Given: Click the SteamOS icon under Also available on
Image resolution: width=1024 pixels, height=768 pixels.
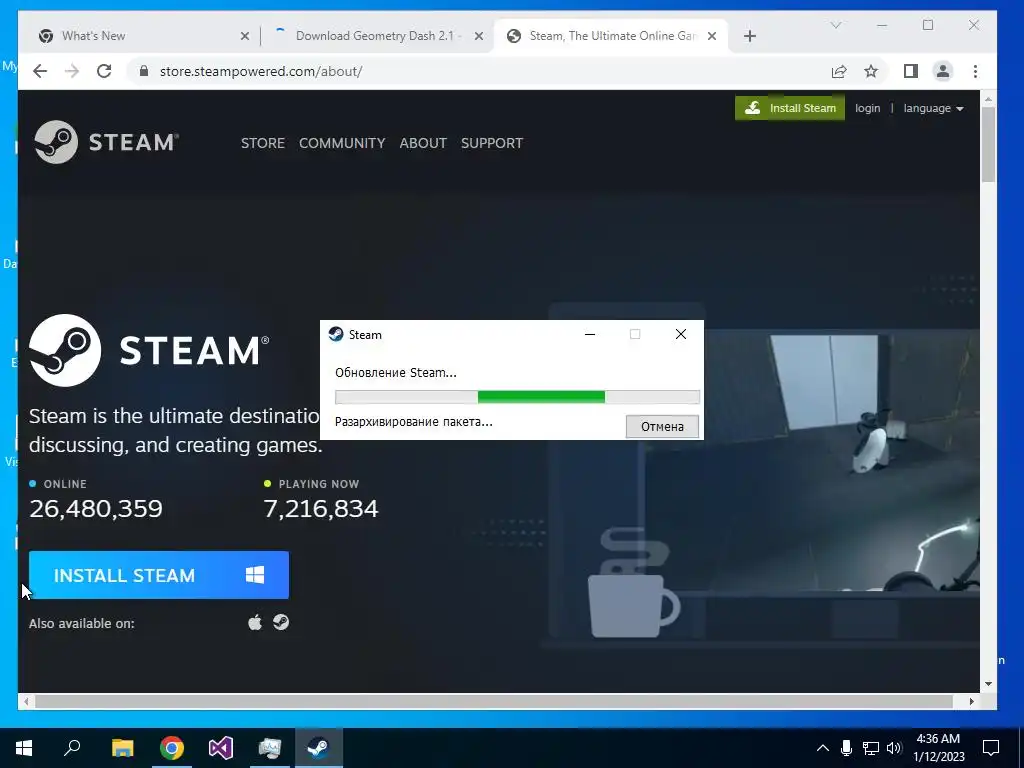Looking at the screenshot, I should [x=281, y=622].
